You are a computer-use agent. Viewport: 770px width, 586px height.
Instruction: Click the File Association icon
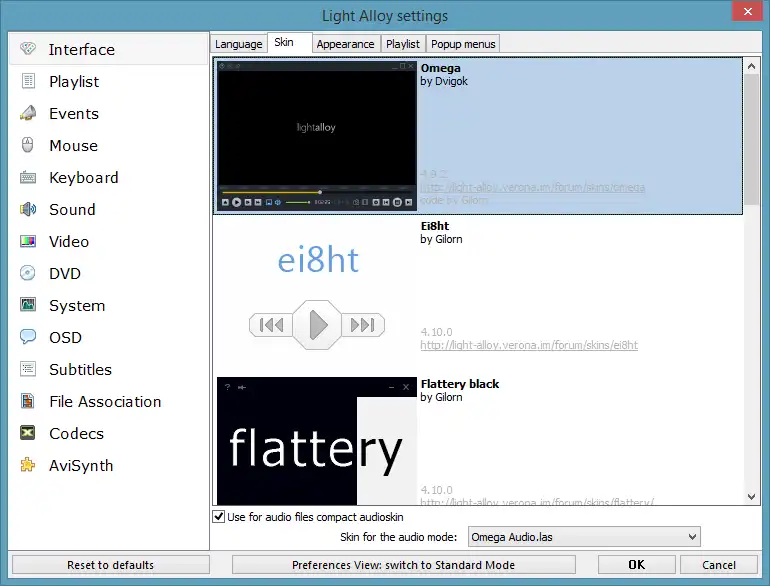tap(28, 401)
